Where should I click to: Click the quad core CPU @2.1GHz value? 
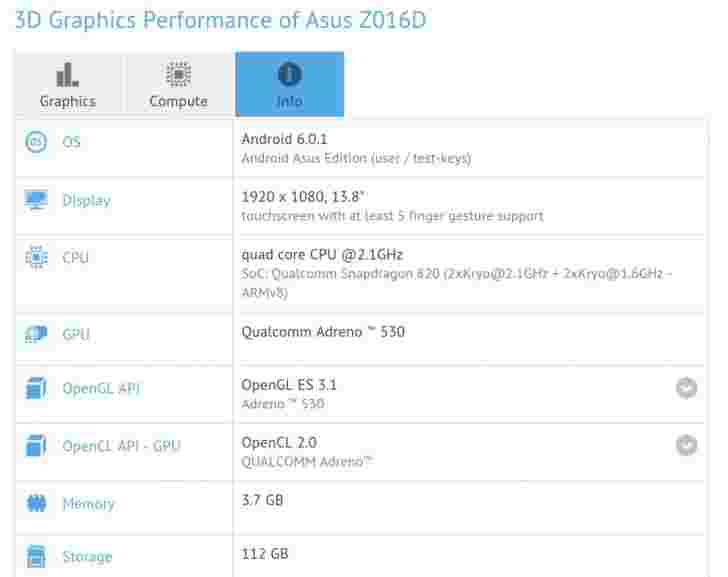coord(322,254)
